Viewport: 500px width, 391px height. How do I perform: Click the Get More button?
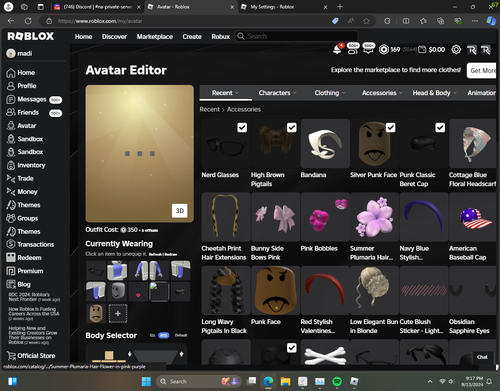coord(482,70)
